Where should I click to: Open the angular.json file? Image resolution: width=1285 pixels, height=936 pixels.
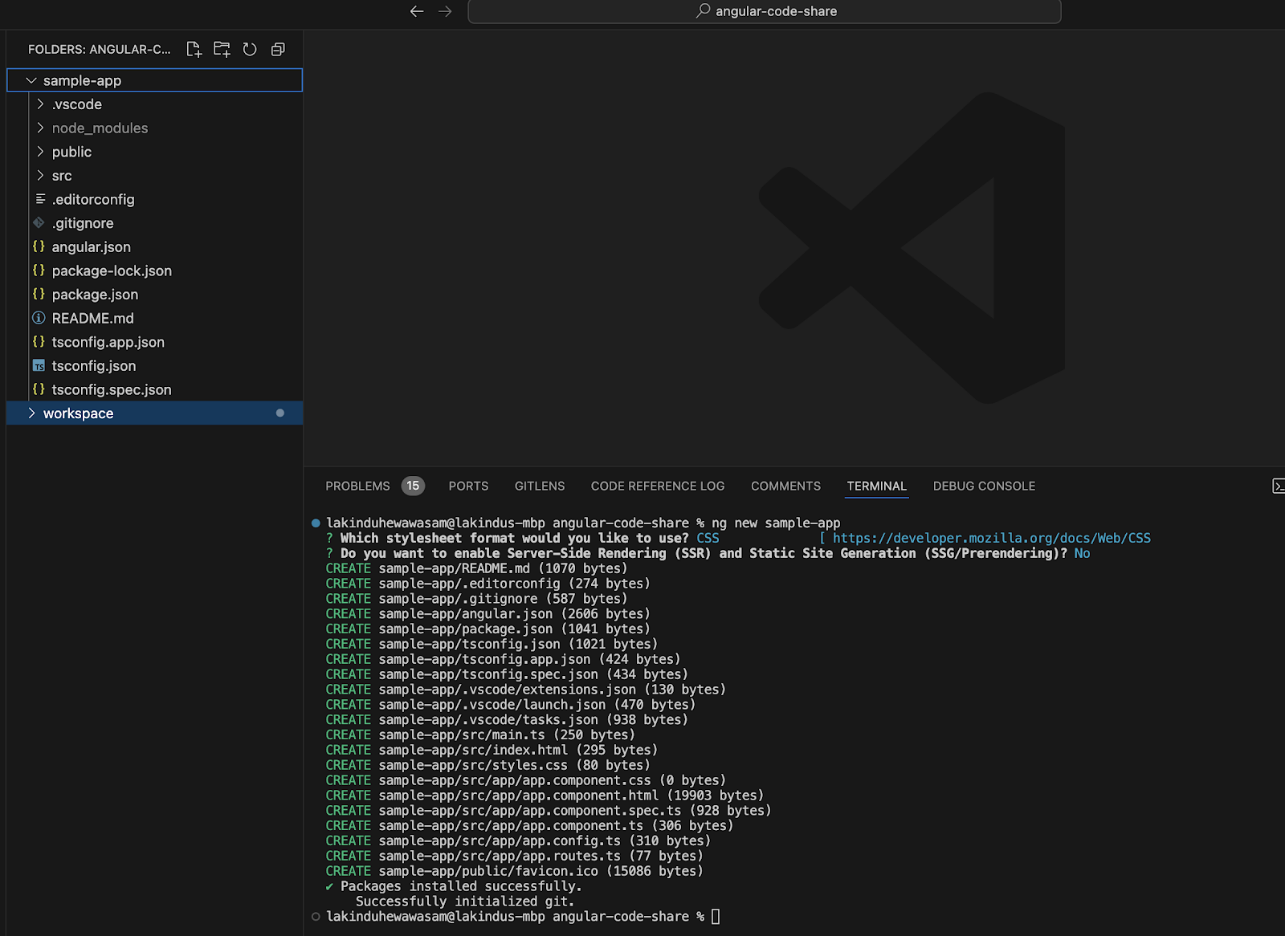point(91,247)
